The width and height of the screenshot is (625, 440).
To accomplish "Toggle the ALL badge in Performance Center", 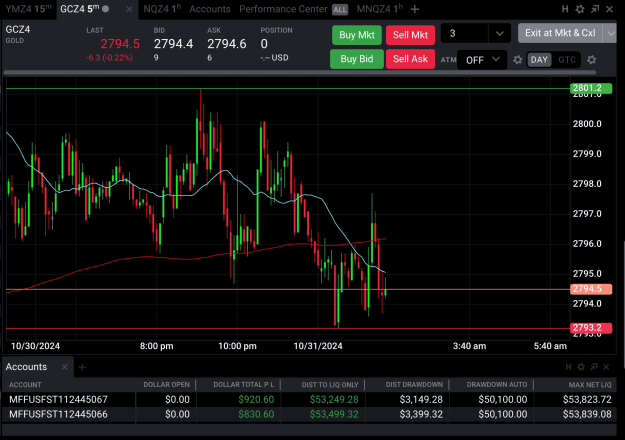I will tap(340, 10).
